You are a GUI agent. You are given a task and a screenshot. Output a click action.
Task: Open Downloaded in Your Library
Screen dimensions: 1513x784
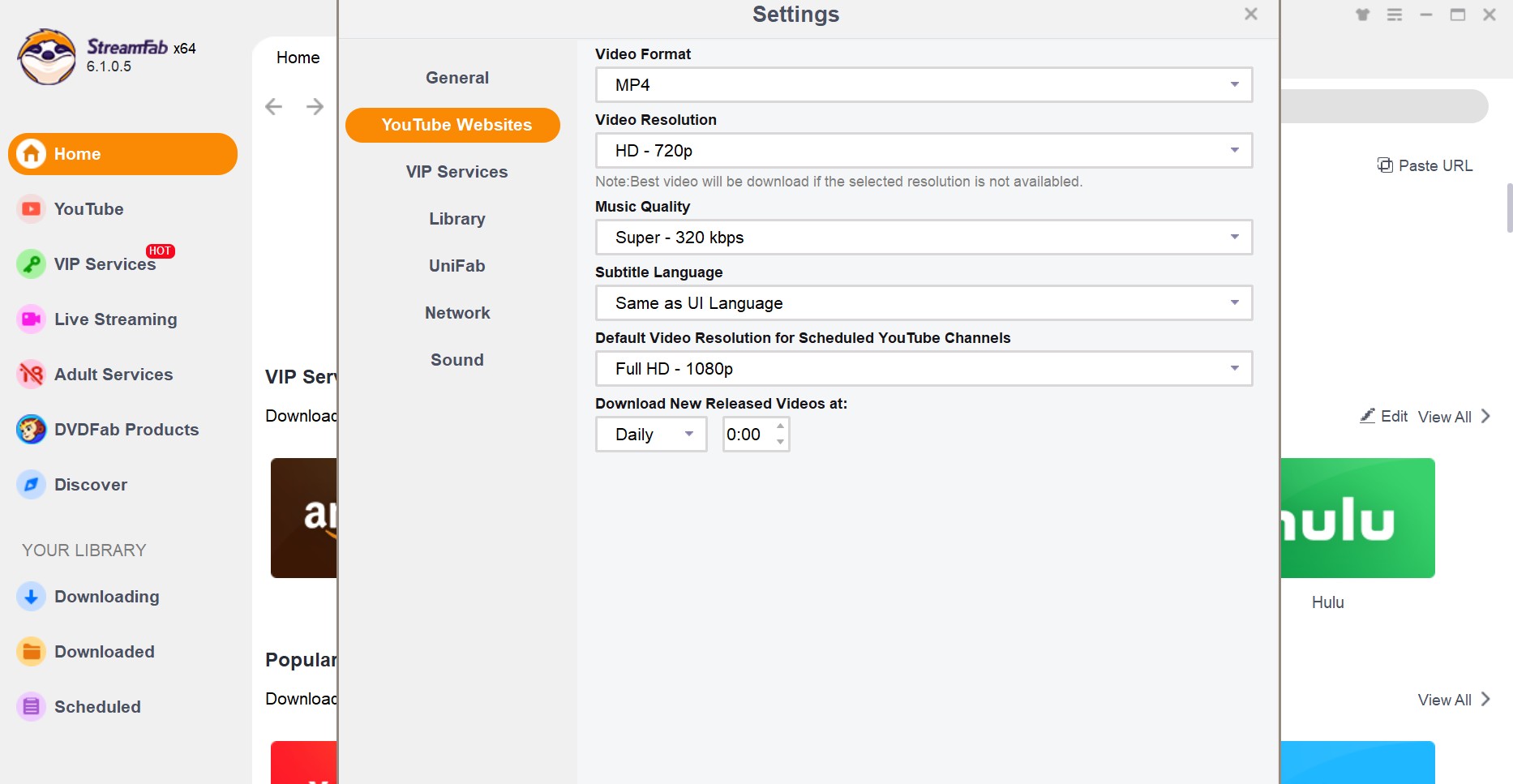[x=122, y=652]
